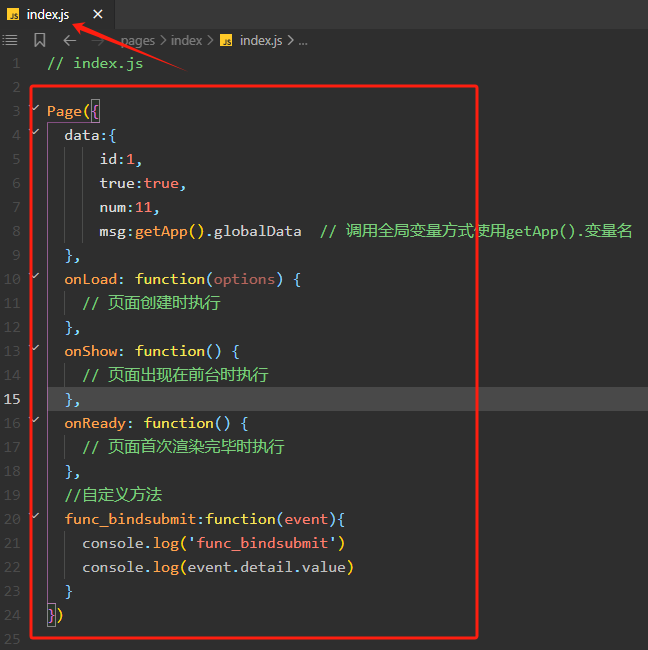Collapse the onShow function fold arrow
Screen dimensions: 648x650
coord(35,348)
